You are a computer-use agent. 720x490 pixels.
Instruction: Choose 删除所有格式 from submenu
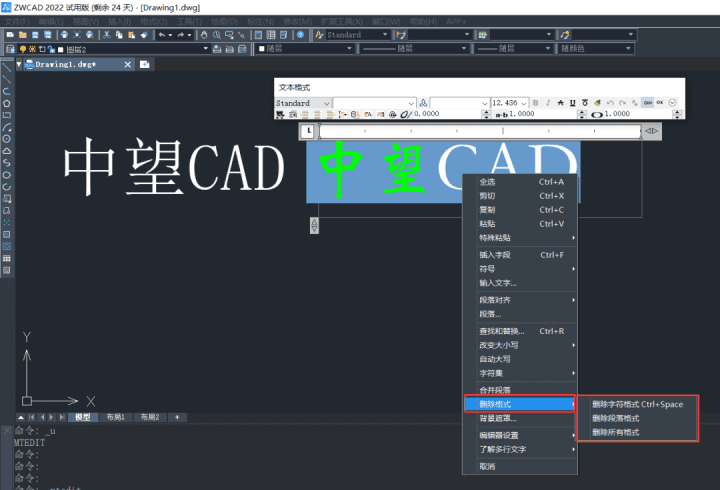637,432
